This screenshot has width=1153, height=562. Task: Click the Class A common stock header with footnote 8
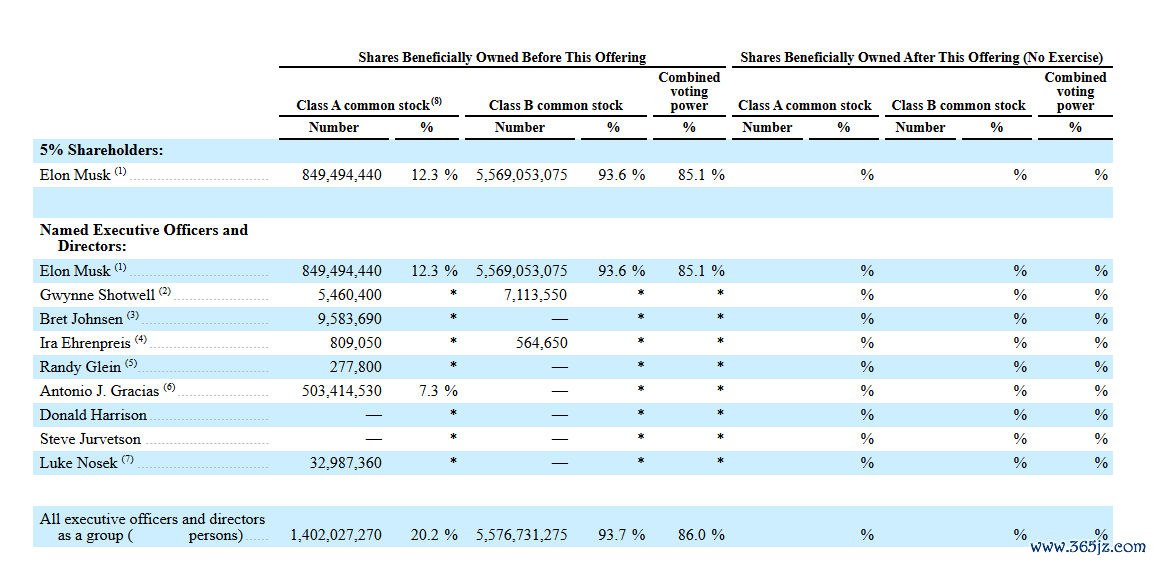tap(369, 104)
